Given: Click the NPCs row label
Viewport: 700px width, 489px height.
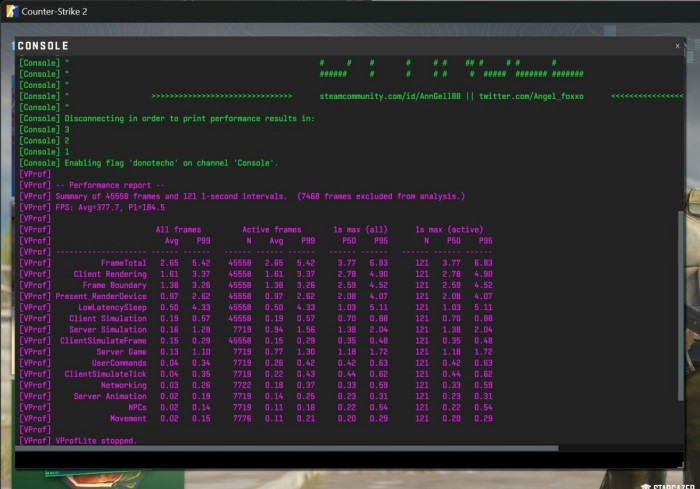Looking at the screenshot, I should 137,407.
